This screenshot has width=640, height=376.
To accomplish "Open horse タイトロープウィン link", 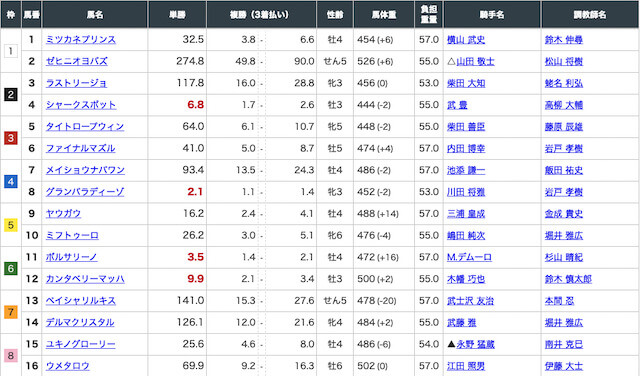I will click(x=85, y=127).
